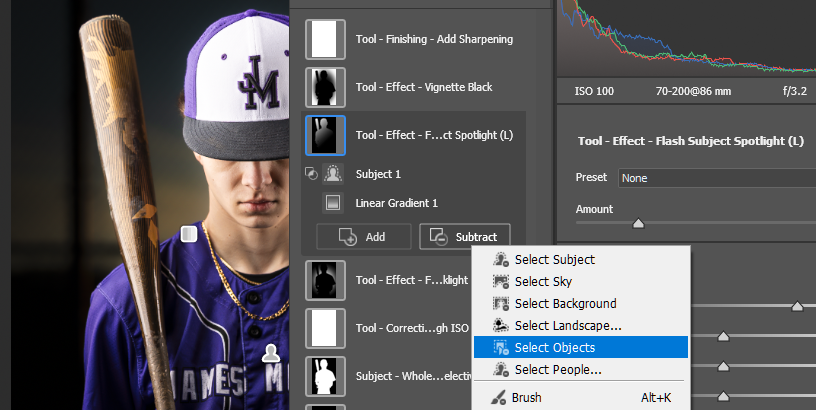Select the Vignette Black mask thumbnail

[325, 87]
